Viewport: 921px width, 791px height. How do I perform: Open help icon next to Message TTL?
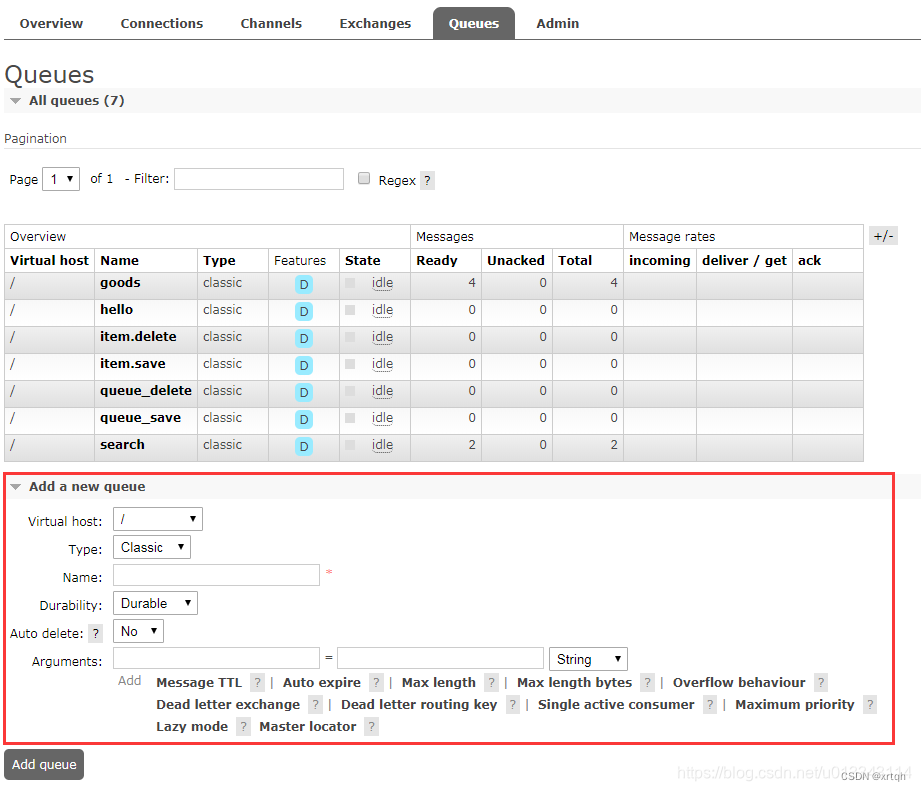(x=257, y=682)
